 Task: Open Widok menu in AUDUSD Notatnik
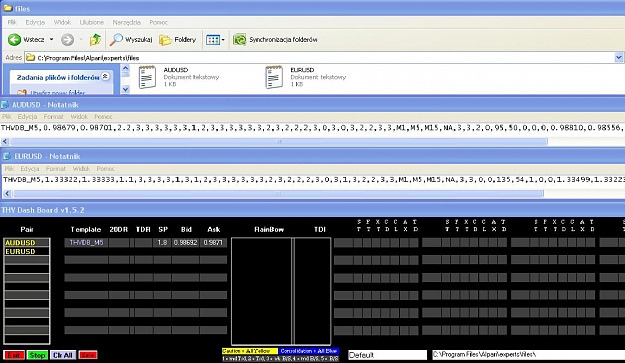pyautogui.click(x=79, y=117)
